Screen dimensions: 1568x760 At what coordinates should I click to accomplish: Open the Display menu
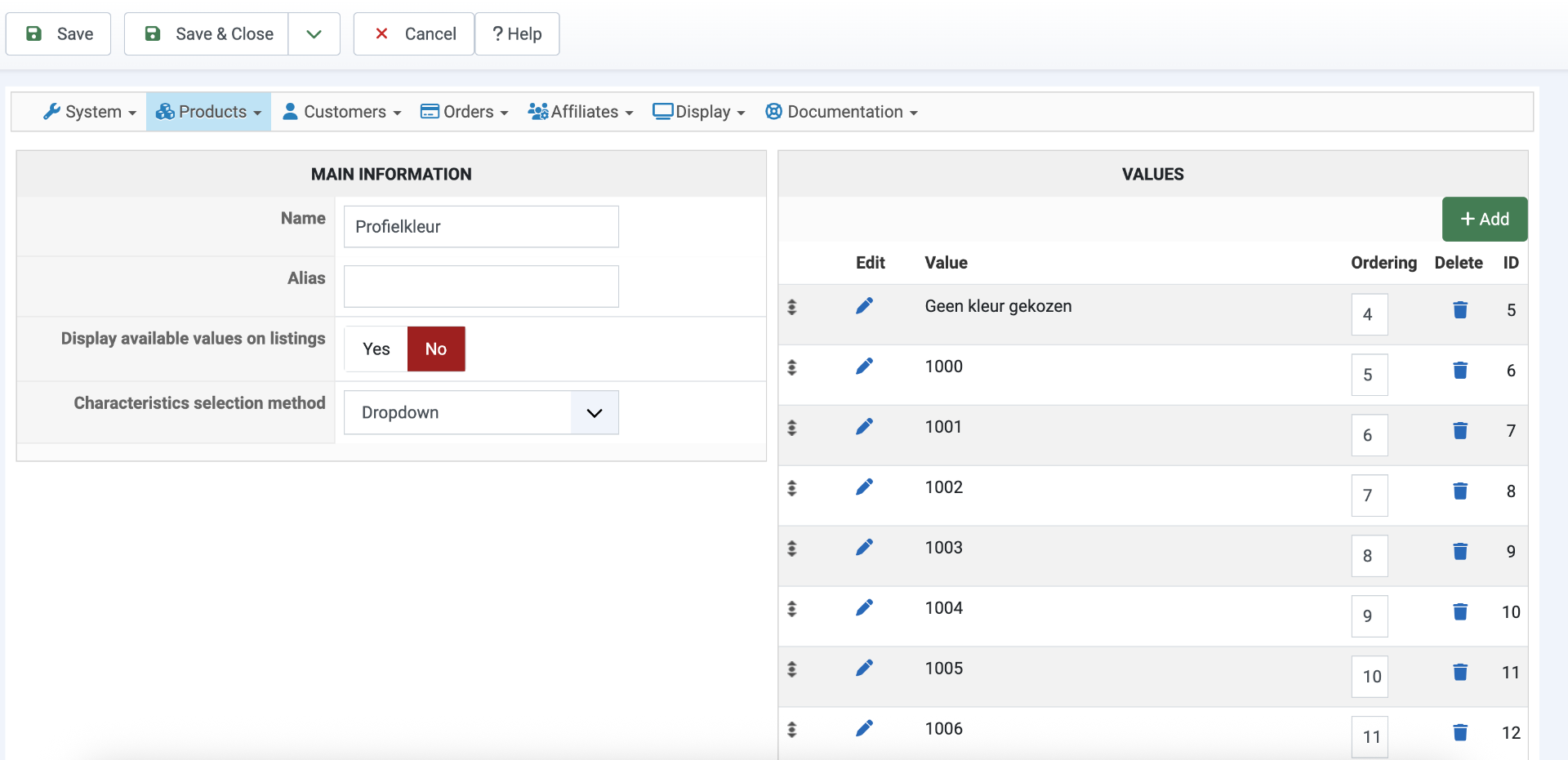[699, 112]
